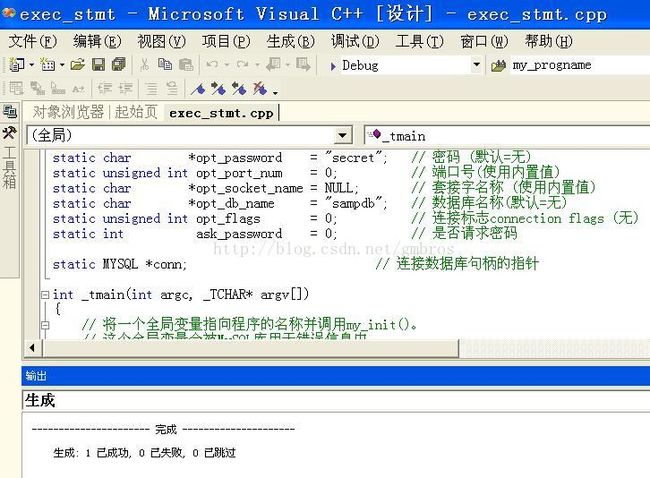Viewport: 650px width, 478px height.
Task: Open the 调试(D) menu
Action: tap(355, 41)
